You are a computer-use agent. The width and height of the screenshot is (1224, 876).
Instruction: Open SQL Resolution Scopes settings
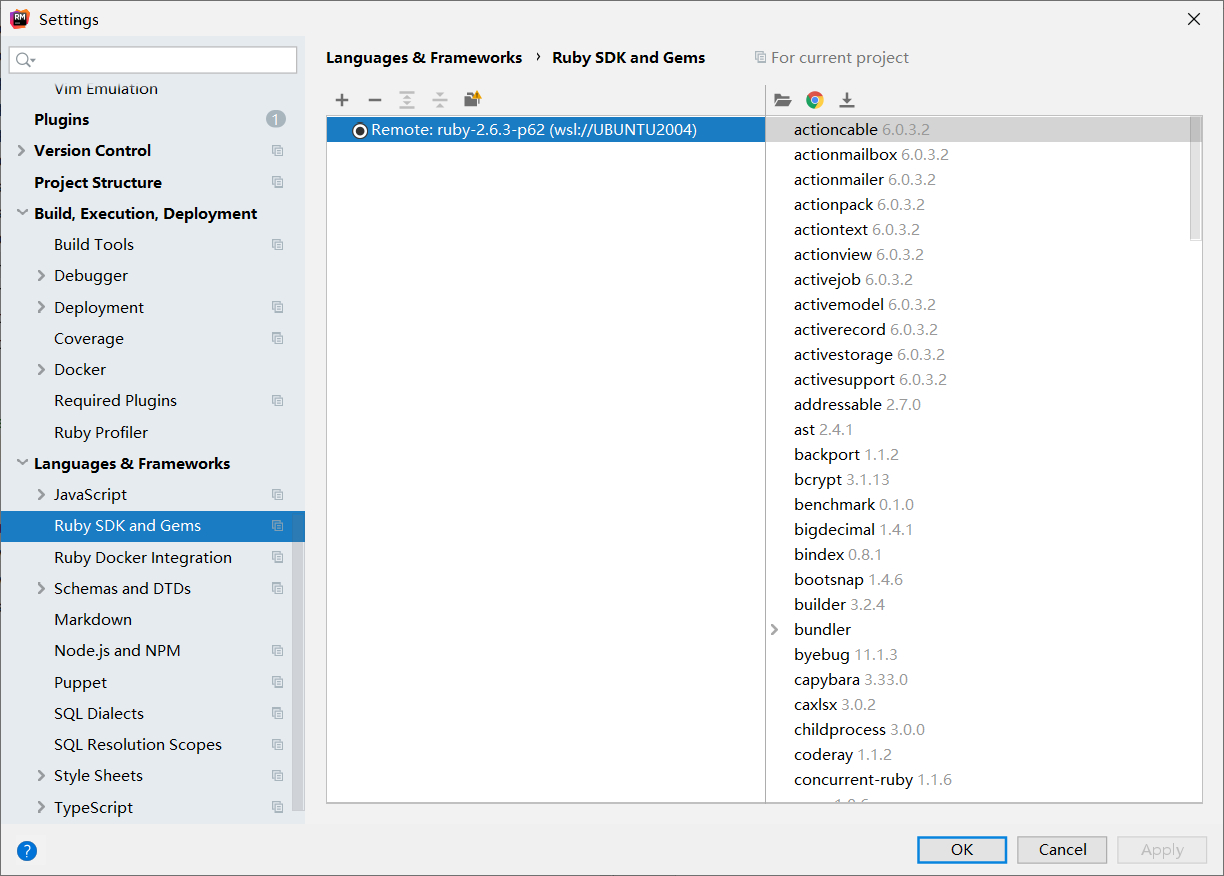[x=138, y=745]
